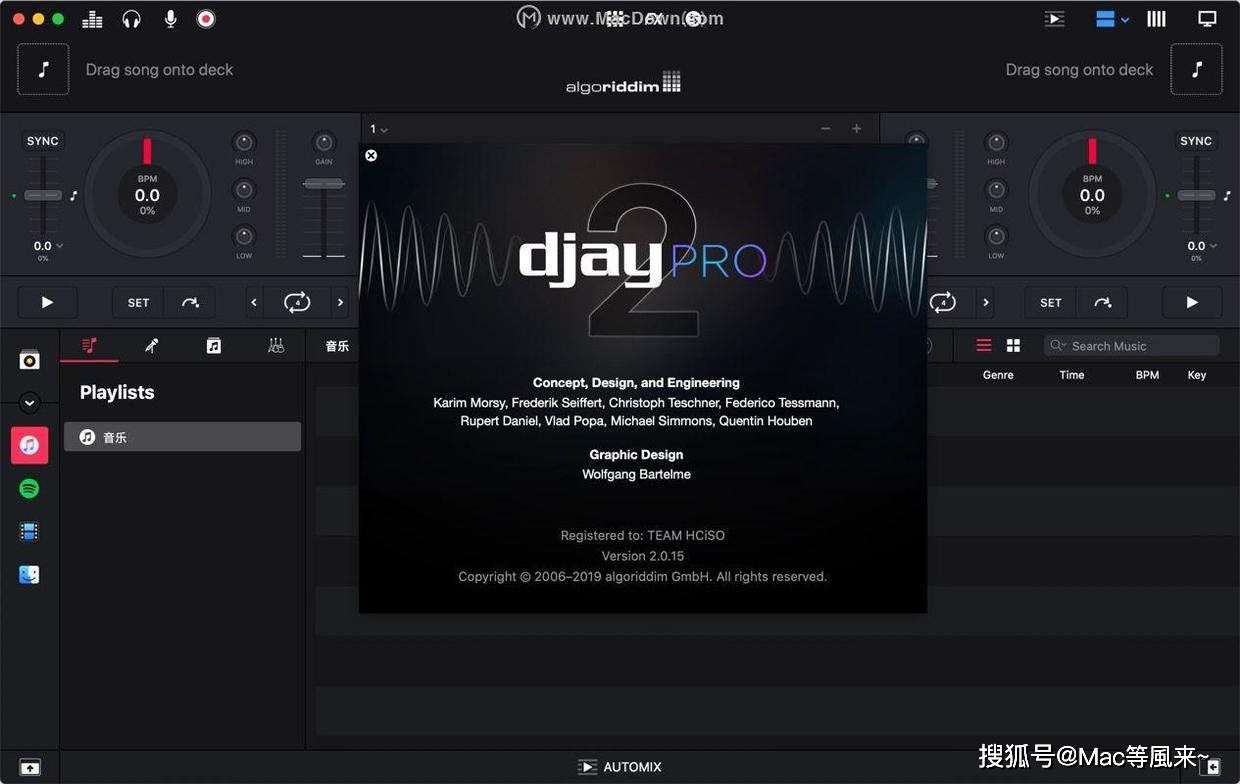This screenshot has width=1240, height=784.
Task: Select the Finder files source
Action: click(x=29, y=575)
